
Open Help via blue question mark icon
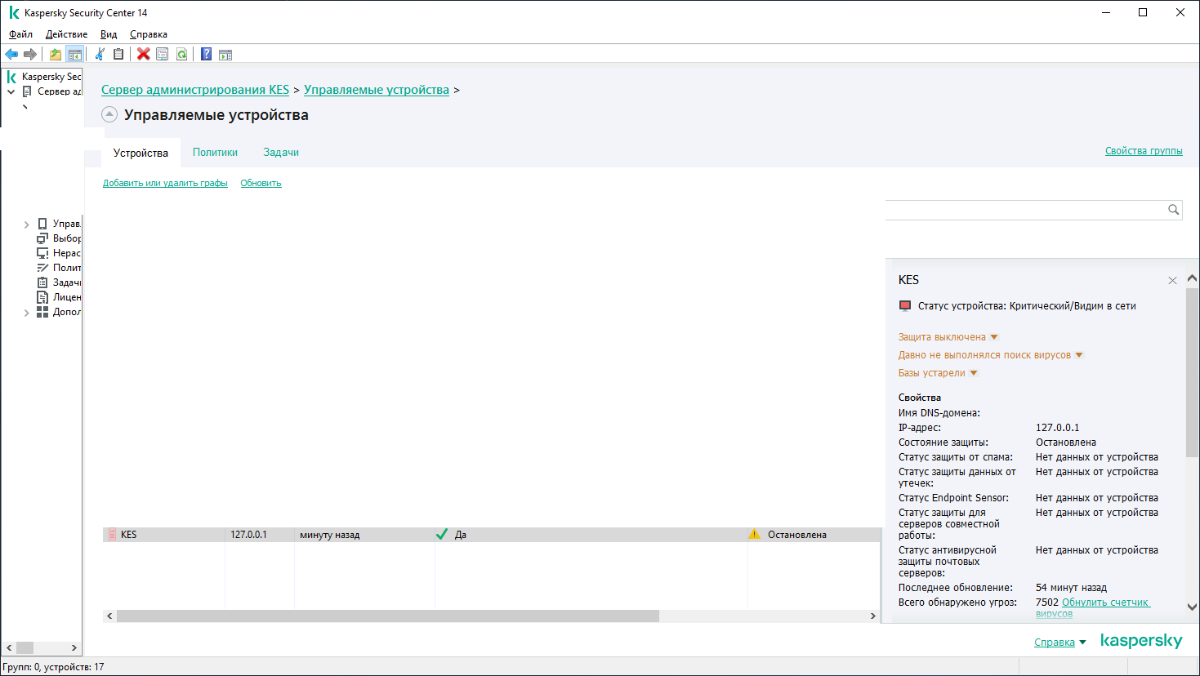click(x=206, y=54)
